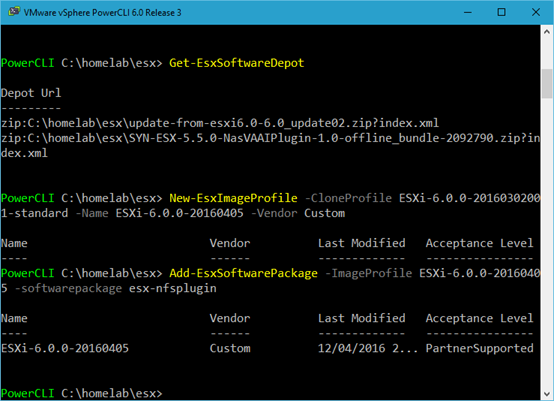Click the Add-EsxSoftwarePackage command text
Screen dimensions: 554x401
coord(243,273)
